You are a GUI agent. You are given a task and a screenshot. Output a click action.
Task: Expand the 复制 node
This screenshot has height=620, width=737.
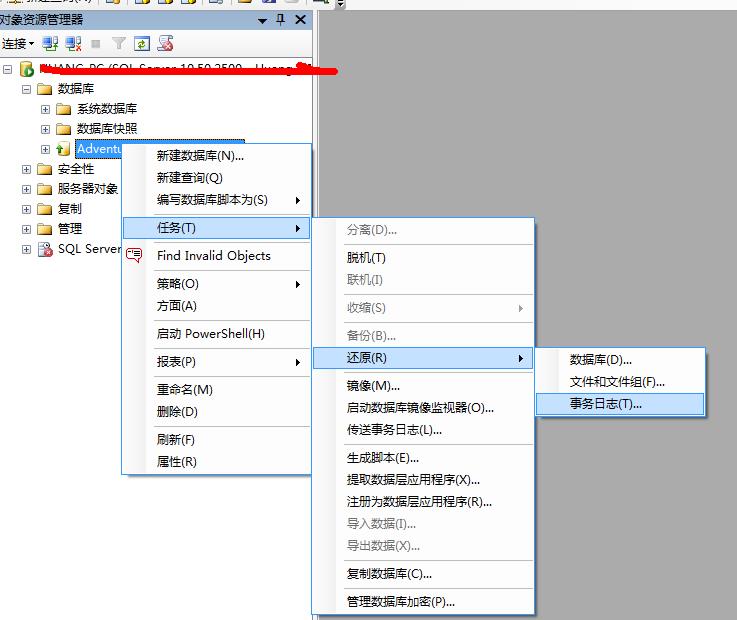(26, 209)
